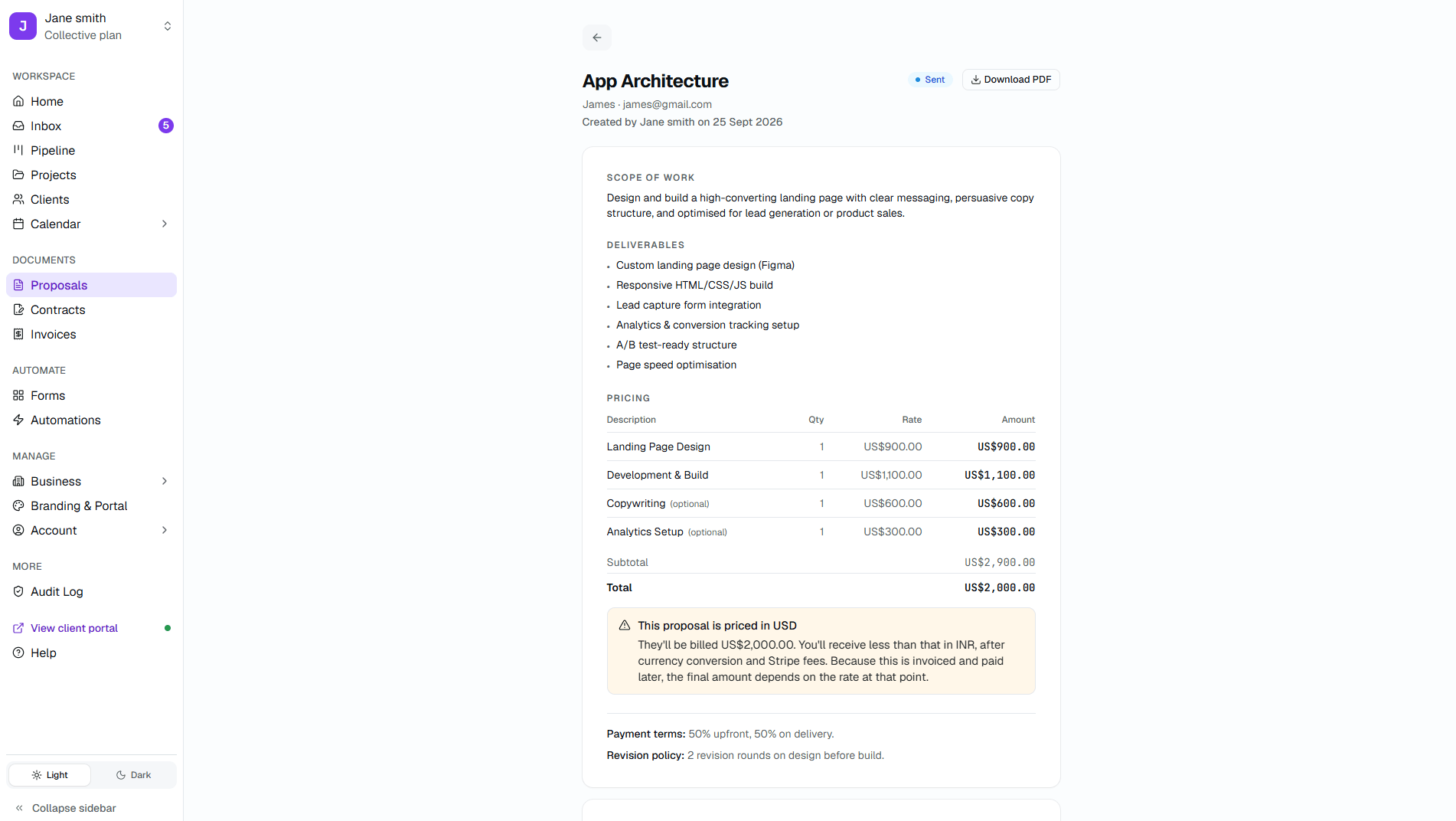Click the Contracts document icon
The width and height of the screenshot is (1456, 821).
click(18, 309)
